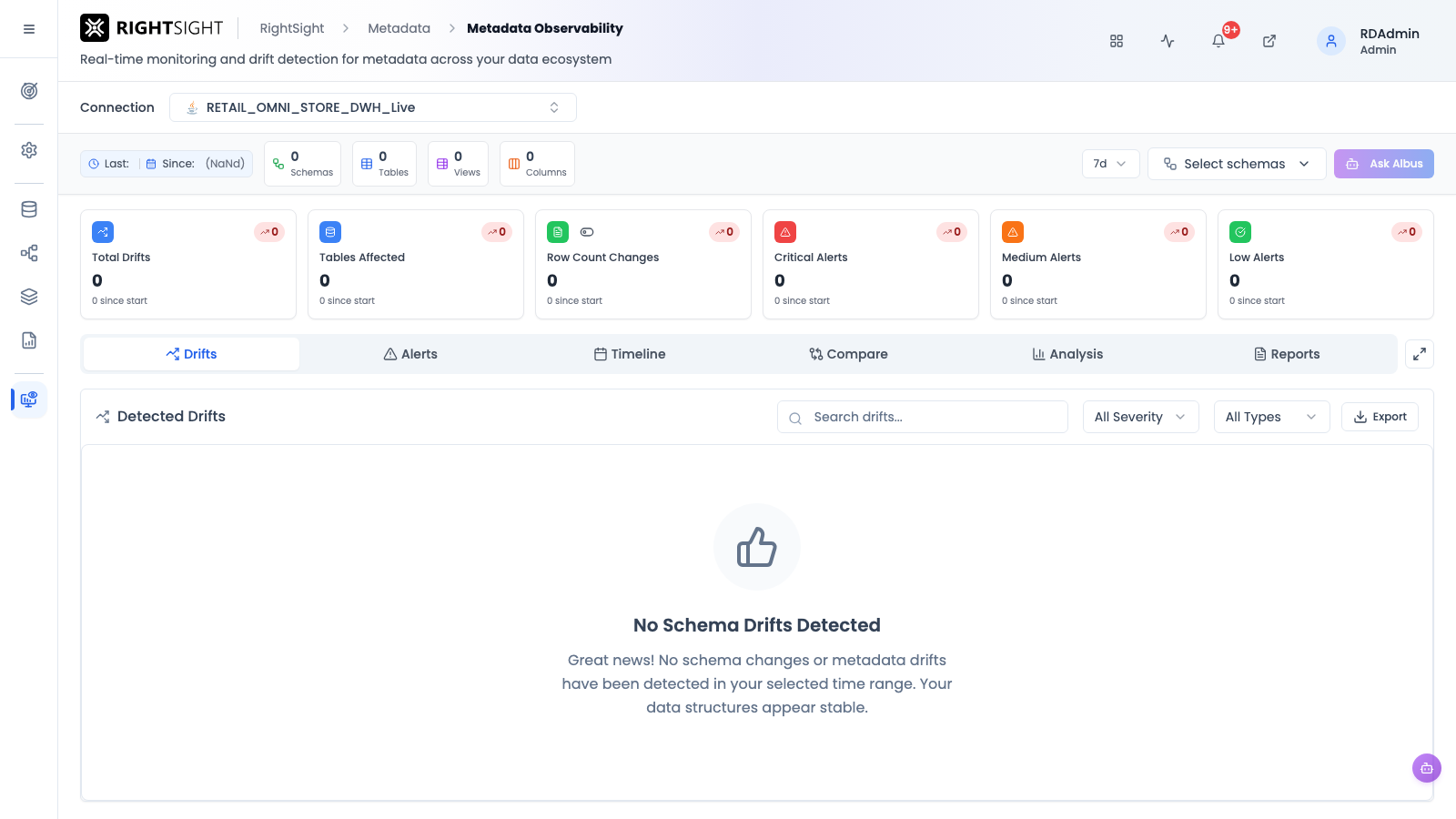Click the Tables Affected card icon
Viewport: 1456px width, 819px height.
point(330,232)
